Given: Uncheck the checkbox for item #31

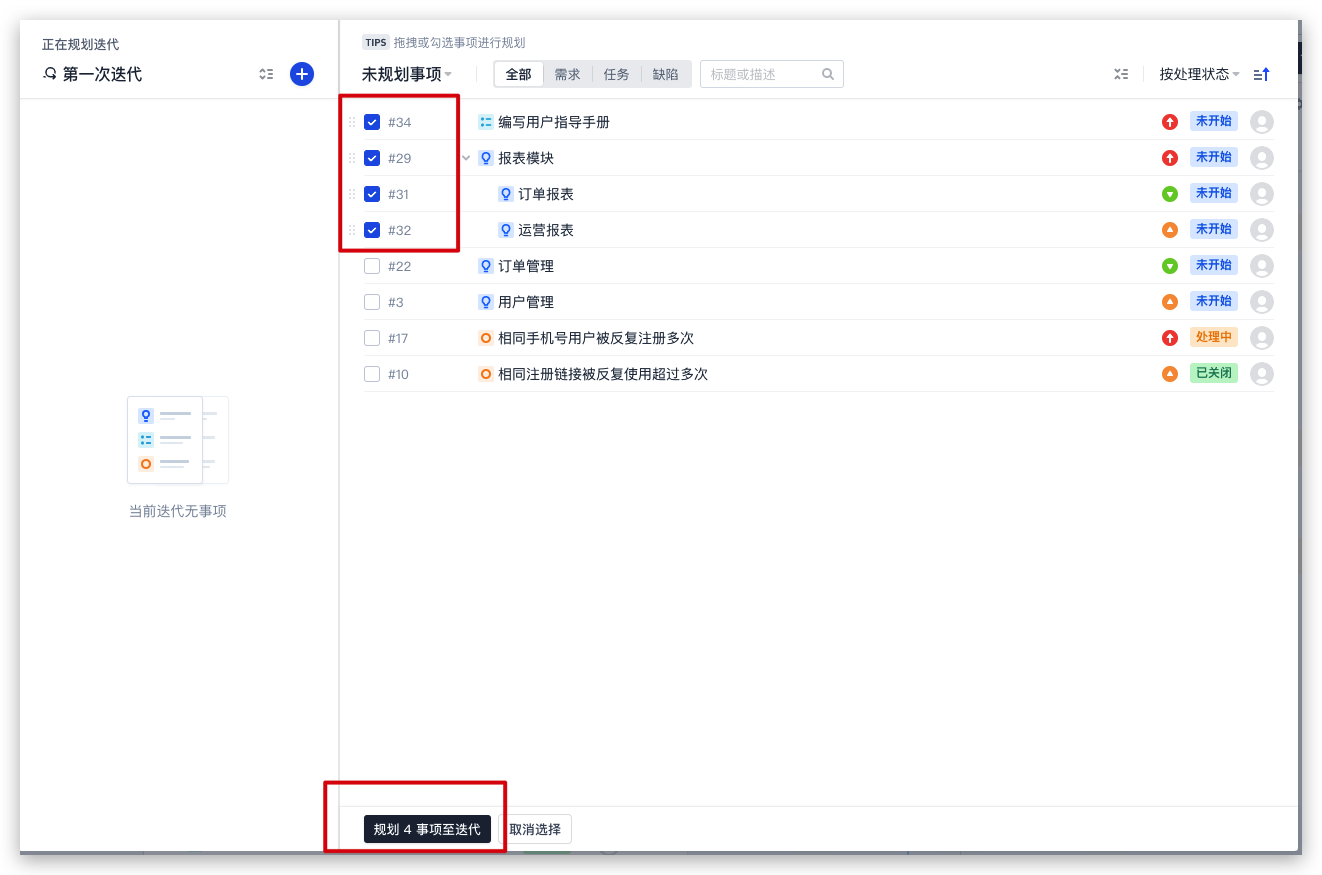Looking at the screenshot, I should click(372, 194).
